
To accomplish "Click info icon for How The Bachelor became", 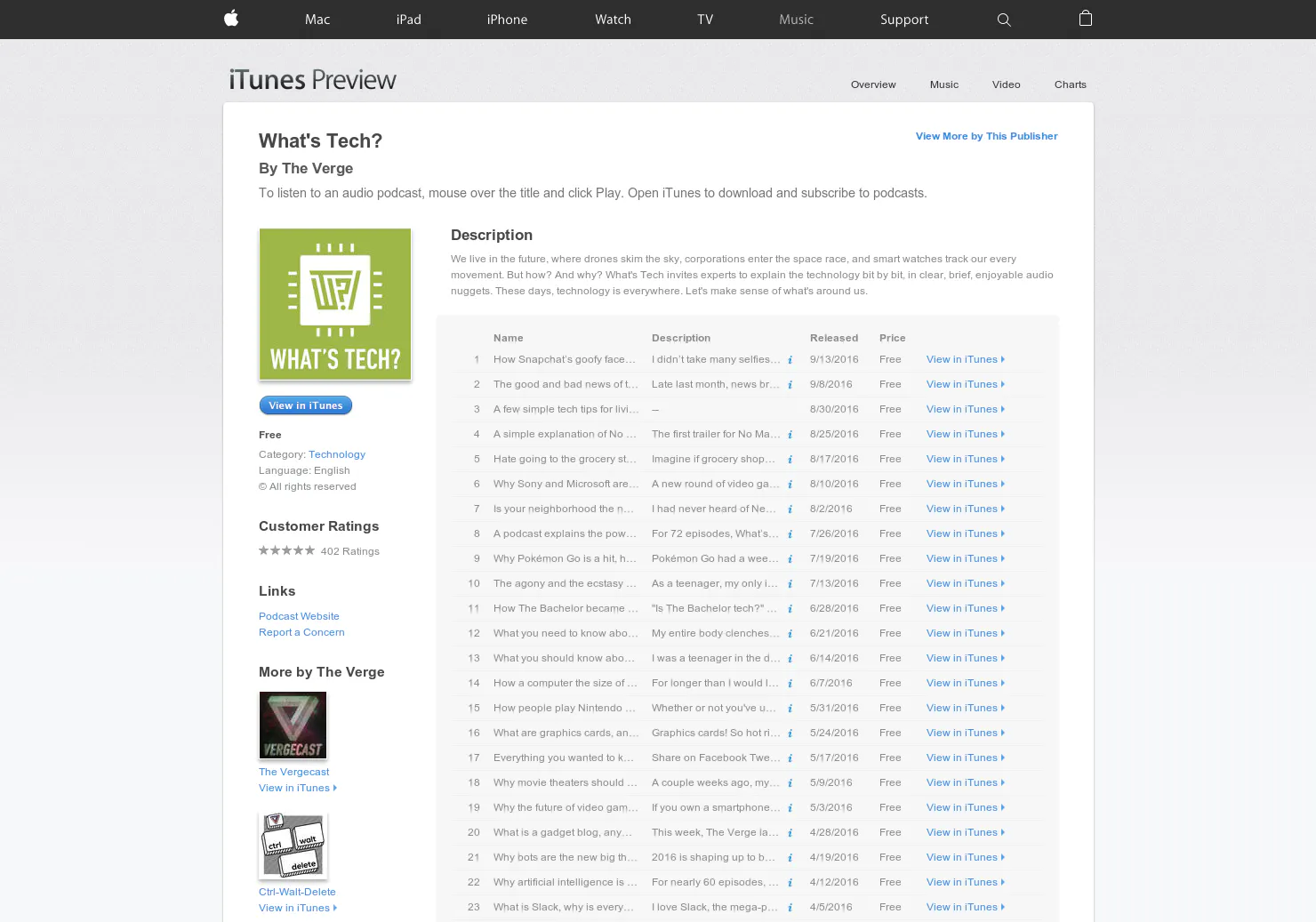I will point(790,609).
